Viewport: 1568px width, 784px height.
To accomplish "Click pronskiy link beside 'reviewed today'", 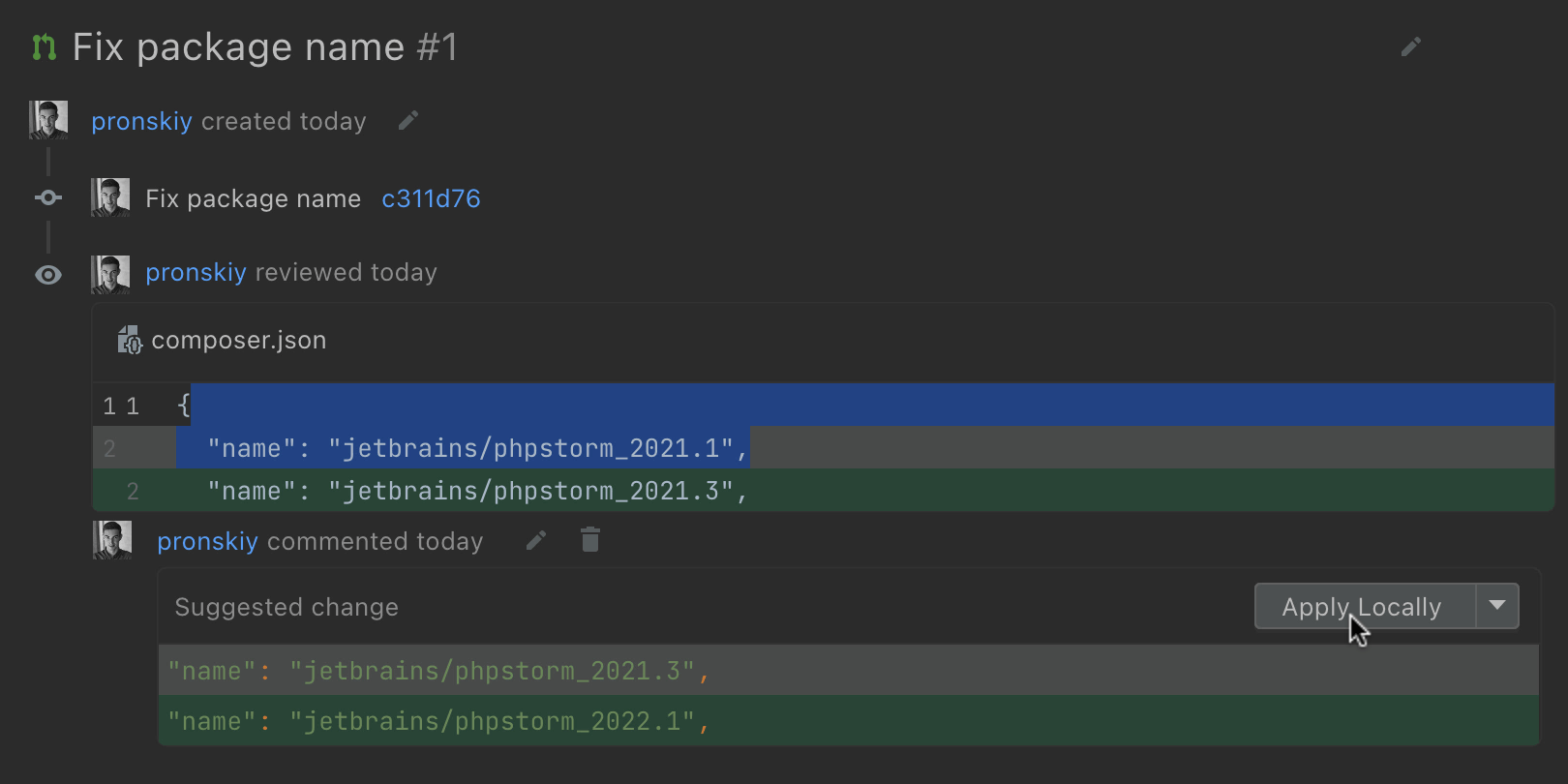I will point(196,273).
